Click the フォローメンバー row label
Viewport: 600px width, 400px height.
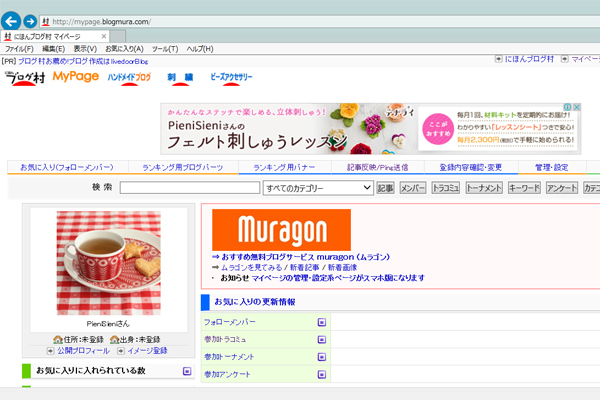pos(230,322)
